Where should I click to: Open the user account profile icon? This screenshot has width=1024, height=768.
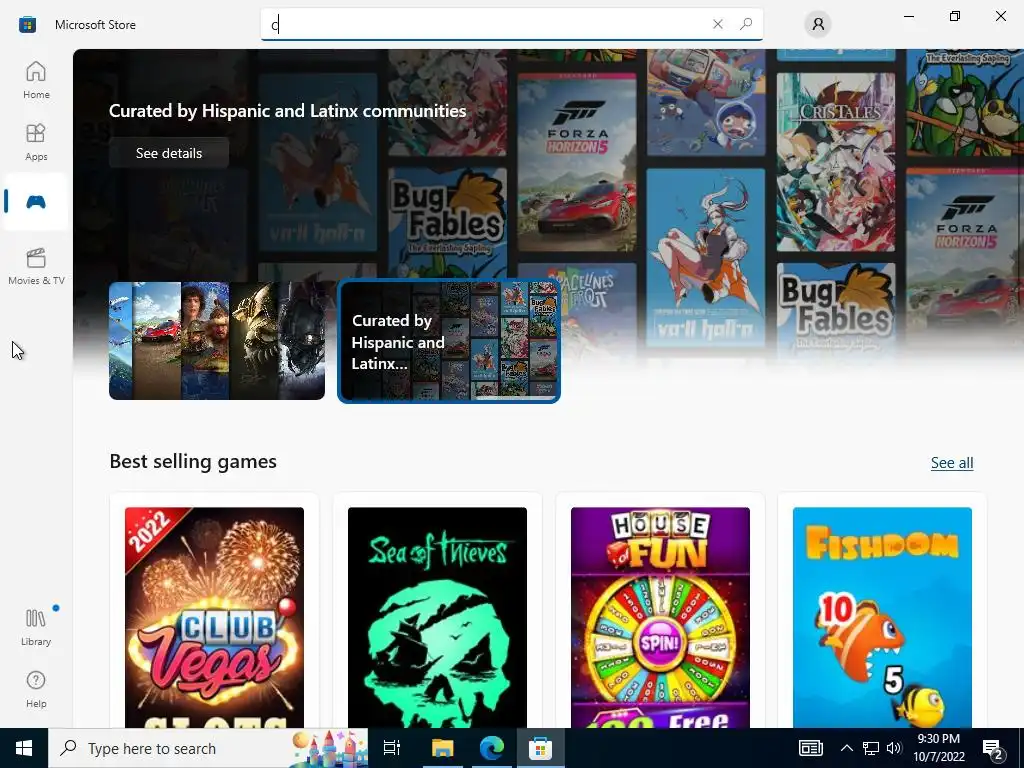click(818, 25)
